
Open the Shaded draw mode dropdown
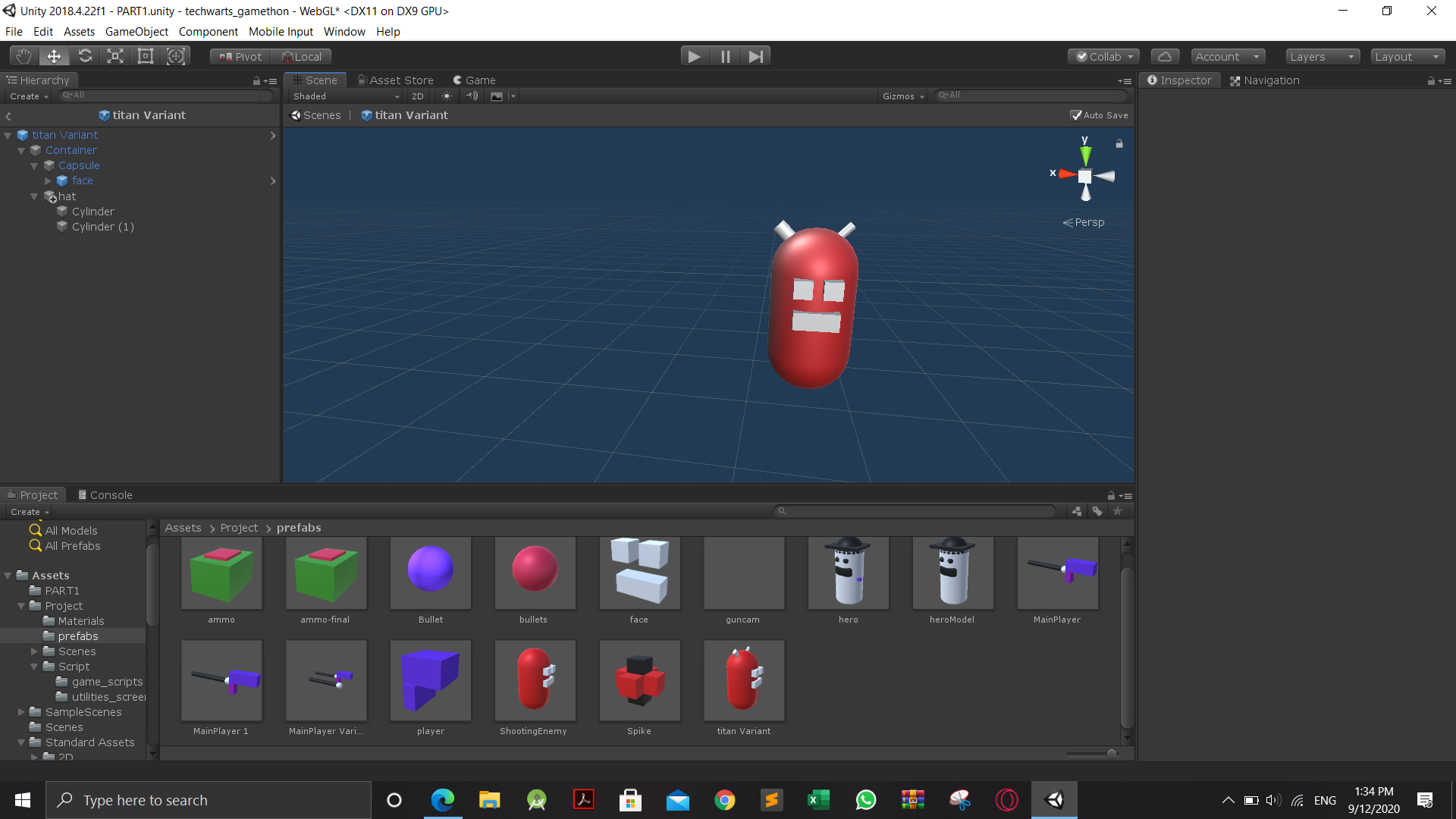click(346, 96)
